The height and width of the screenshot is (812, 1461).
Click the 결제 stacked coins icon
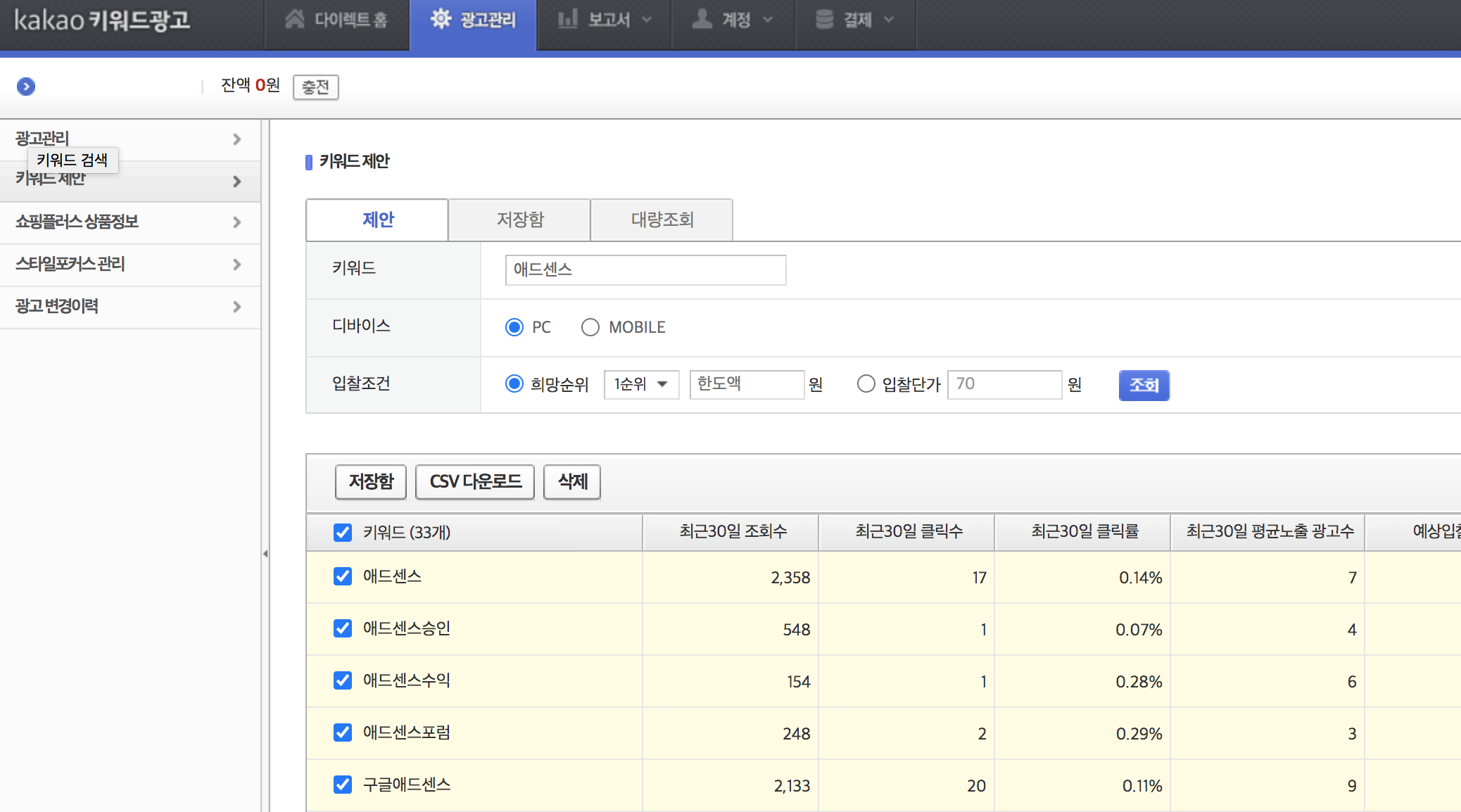click(x=824, y=19)
